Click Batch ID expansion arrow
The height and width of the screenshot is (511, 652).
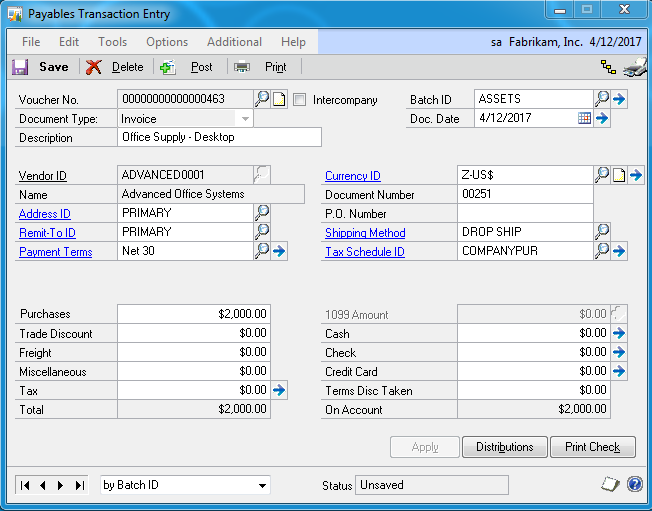point(619,99)
